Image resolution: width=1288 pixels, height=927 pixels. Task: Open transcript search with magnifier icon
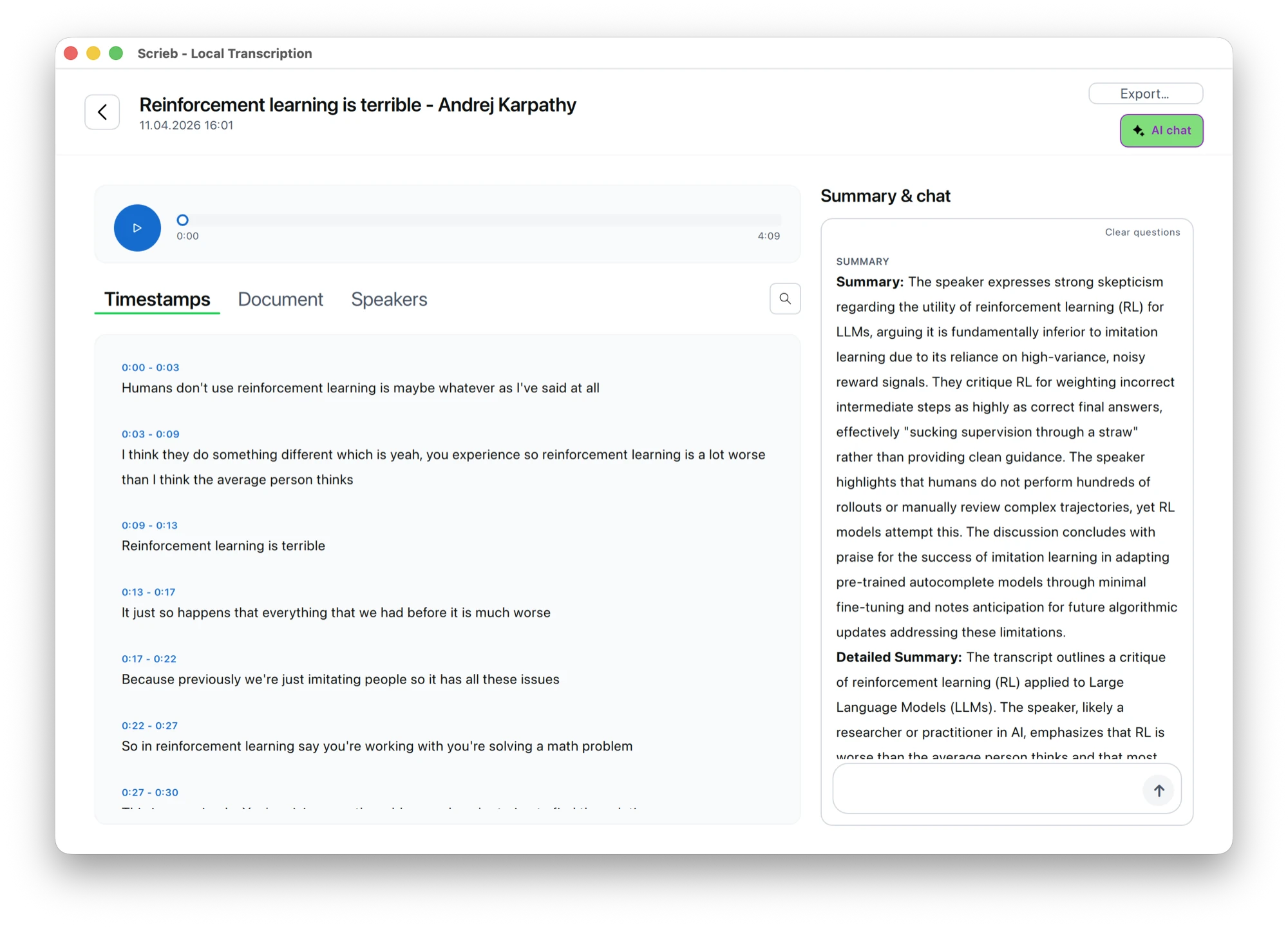click(785, 298)
